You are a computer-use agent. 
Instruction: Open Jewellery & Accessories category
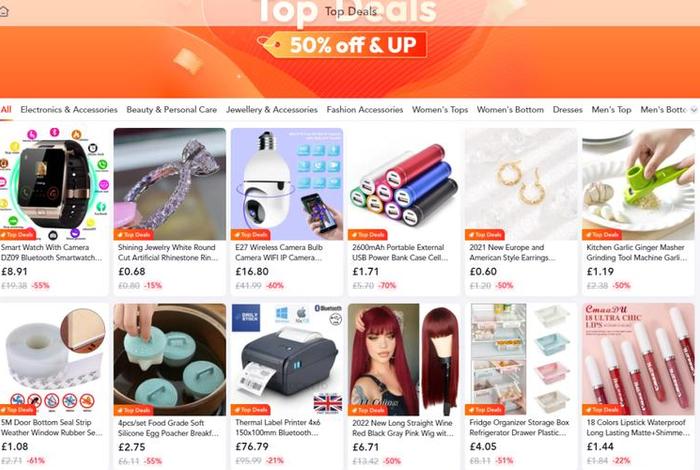click(x=271, y=110)
